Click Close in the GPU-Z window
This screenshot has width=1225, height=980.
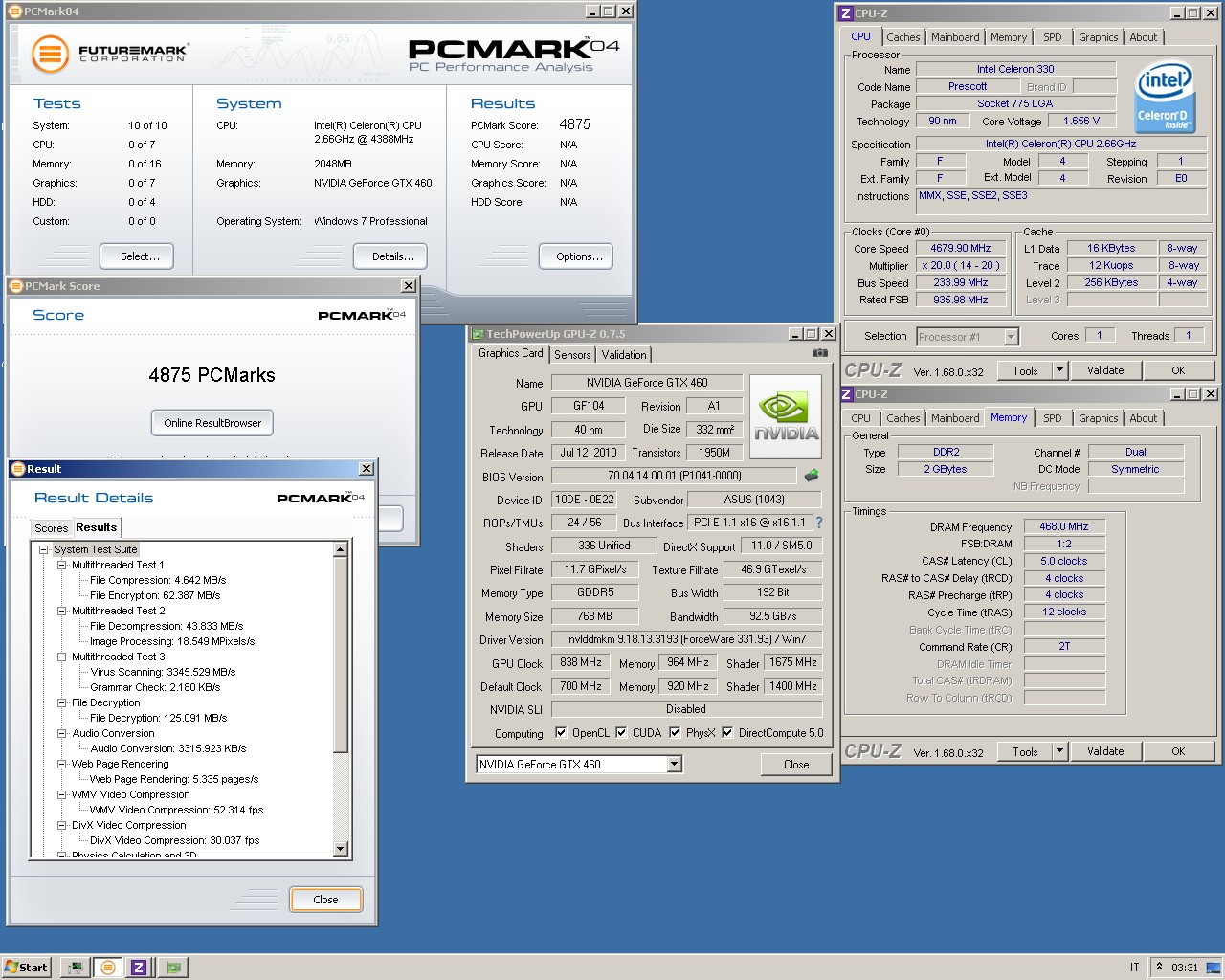click(796, 765)
